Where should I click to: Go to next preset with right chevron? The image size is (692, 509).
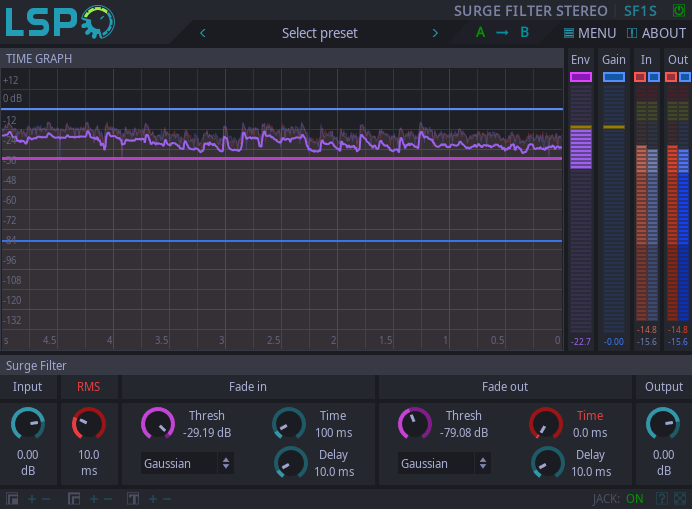(435, 33)
